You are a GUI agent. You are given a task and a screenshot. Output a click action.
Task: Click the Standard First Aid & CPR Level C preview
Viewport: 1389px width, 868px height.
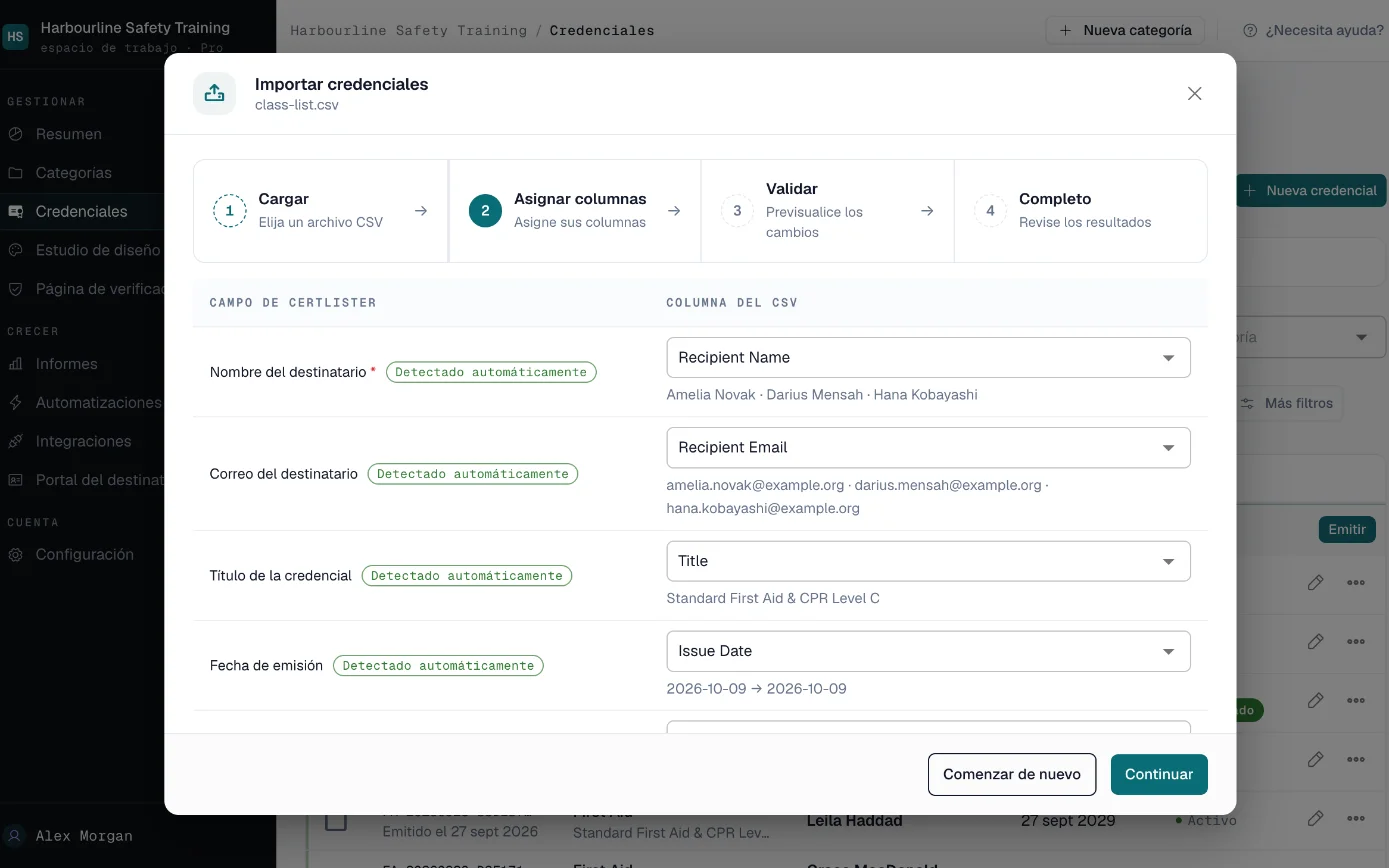click(x=773, y=598)
